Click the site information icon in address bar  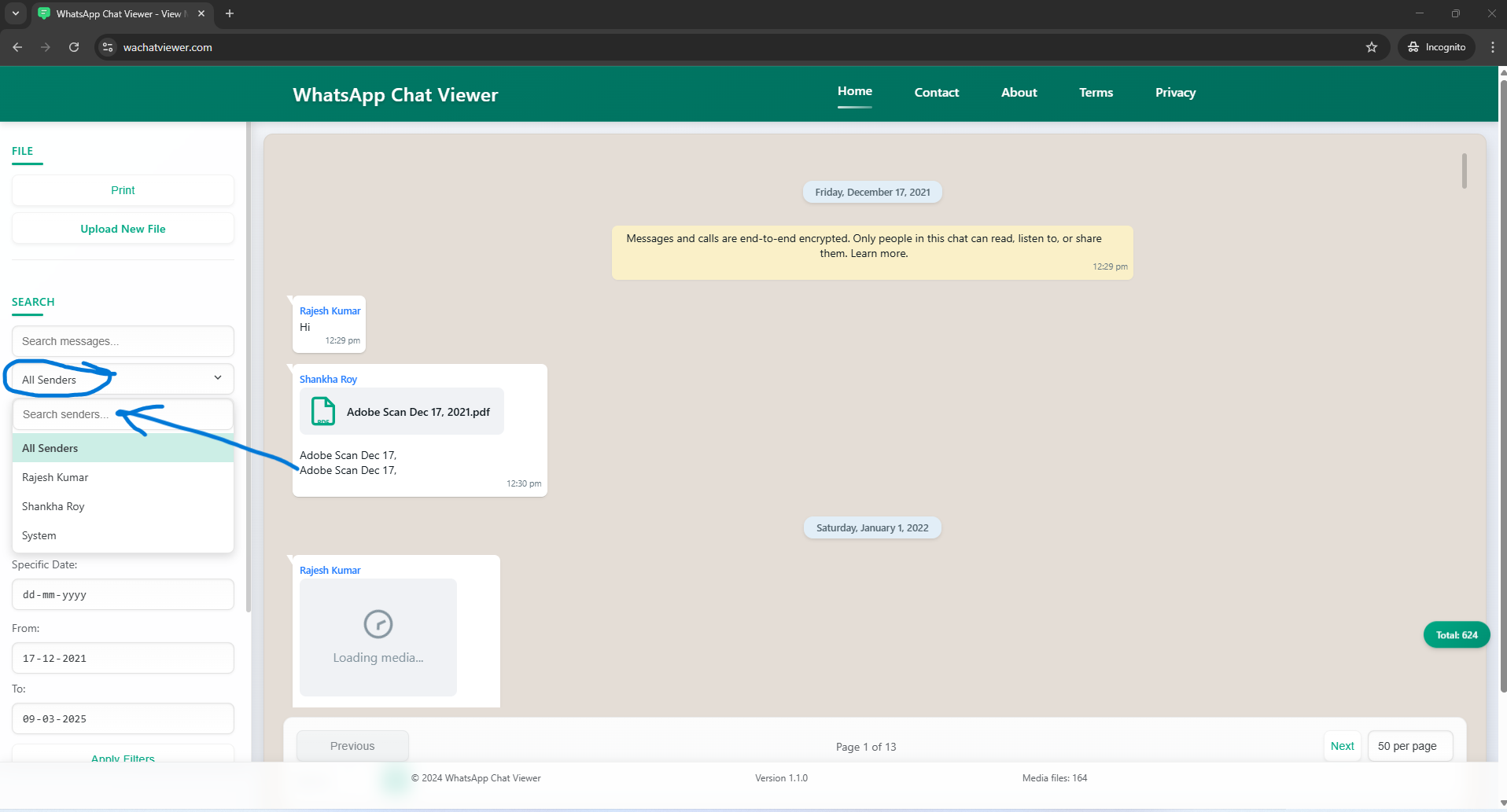click(x=106, y=47)
